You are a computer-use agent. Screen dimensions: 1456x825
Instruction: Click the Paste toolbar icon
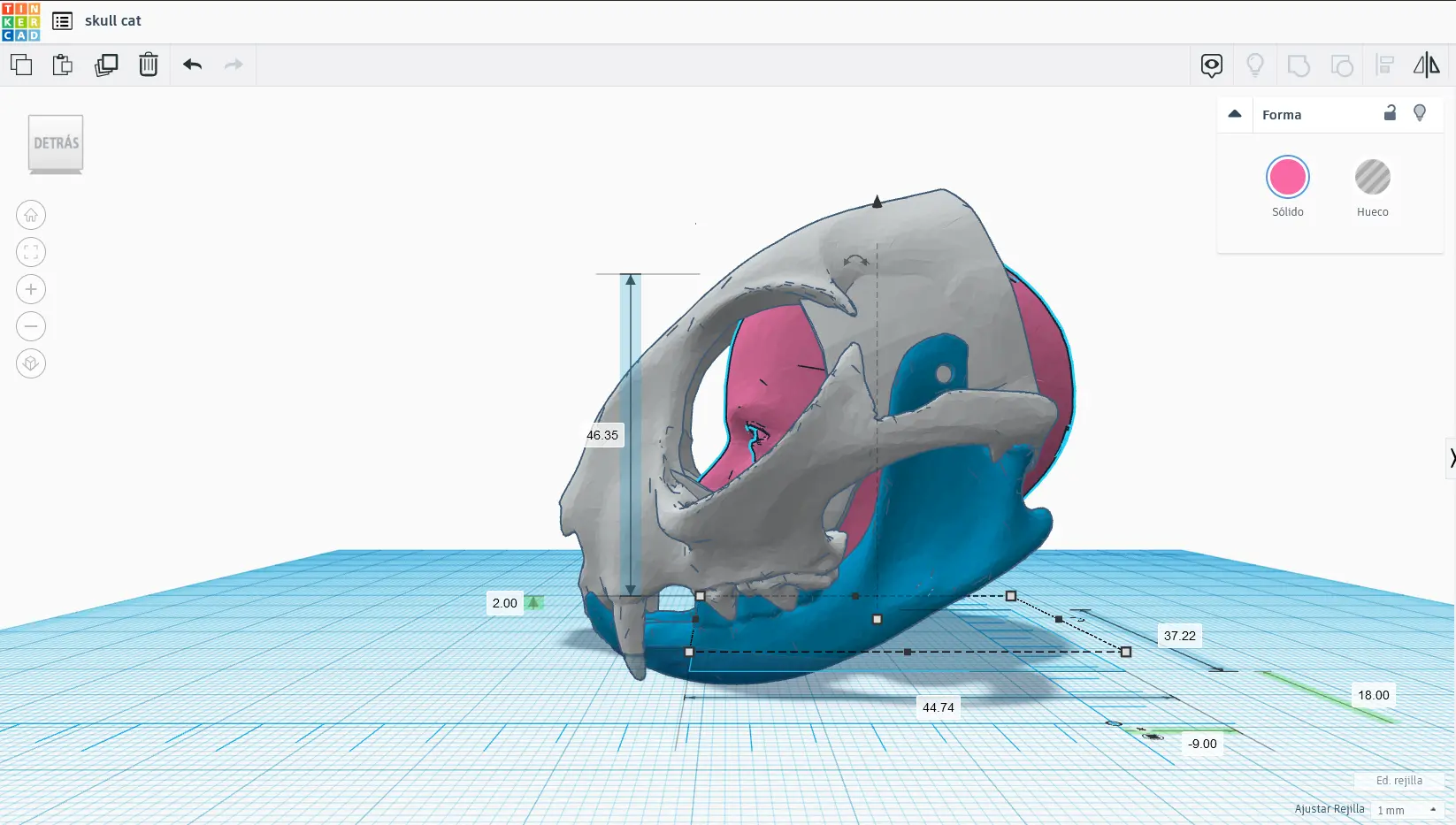coord(62,65)
